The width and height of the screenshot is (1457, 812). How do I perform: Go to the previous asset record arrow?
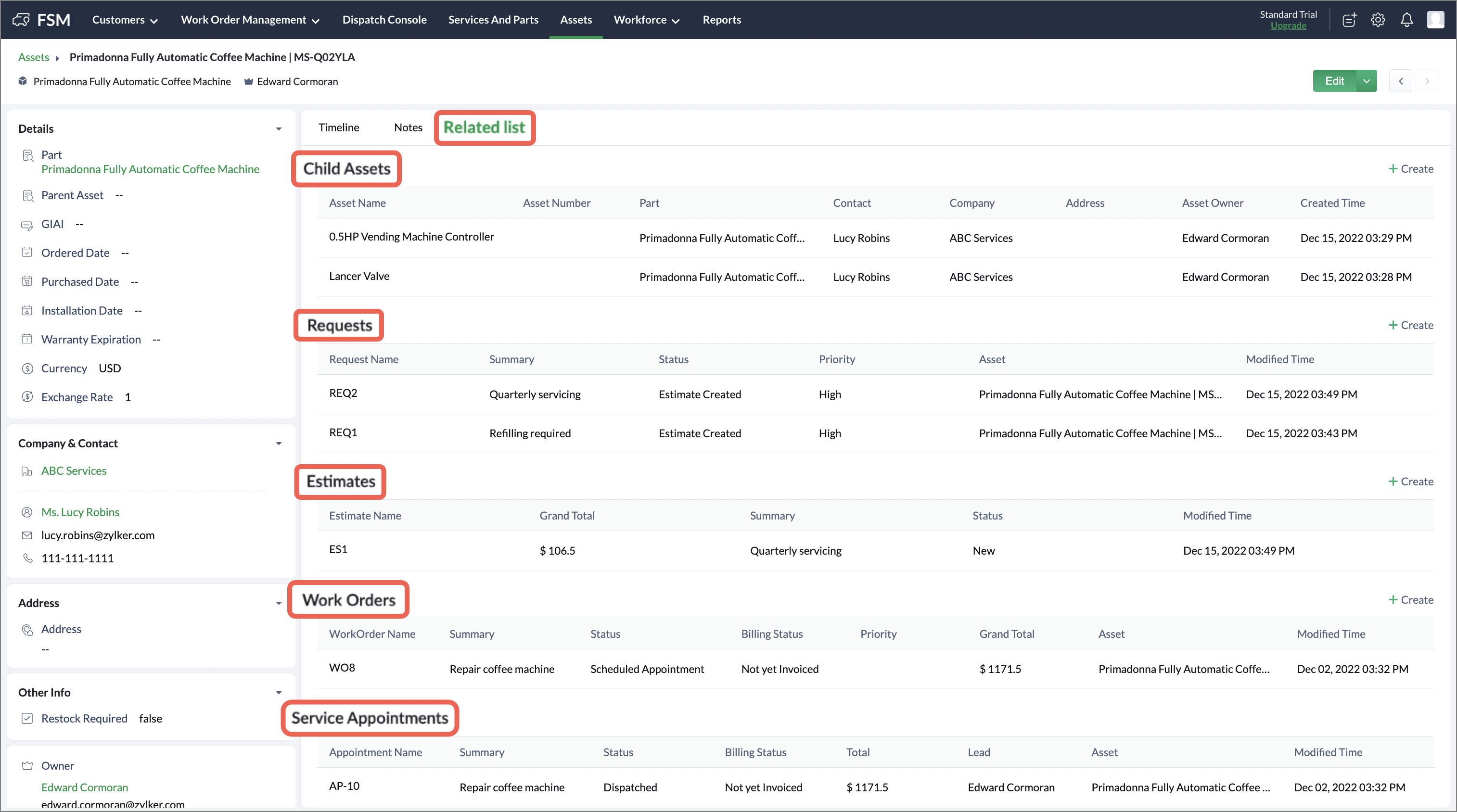click(1400, 81)
